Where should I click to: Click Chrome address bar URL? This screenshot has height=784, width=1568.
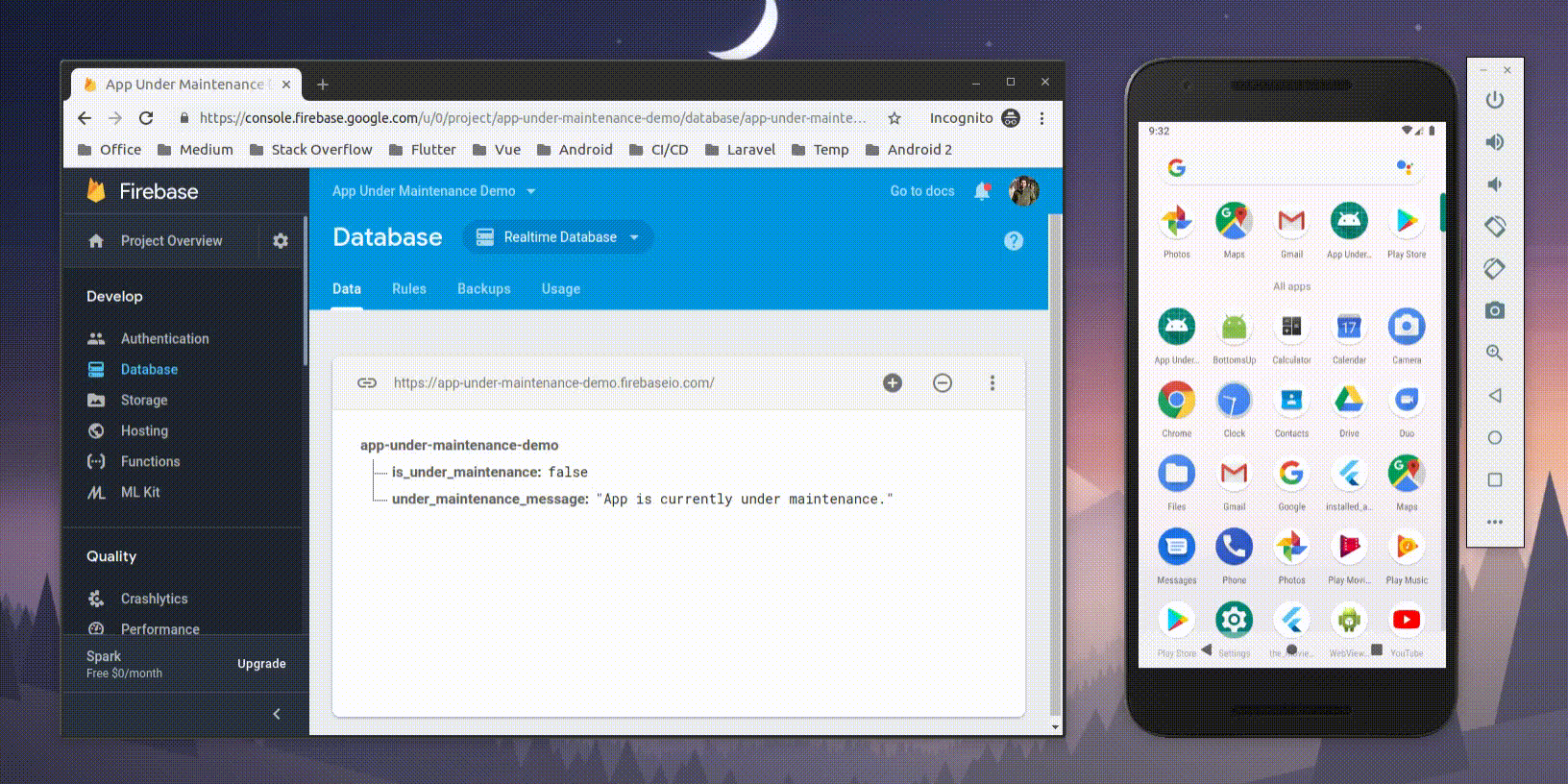click(532, 118)
